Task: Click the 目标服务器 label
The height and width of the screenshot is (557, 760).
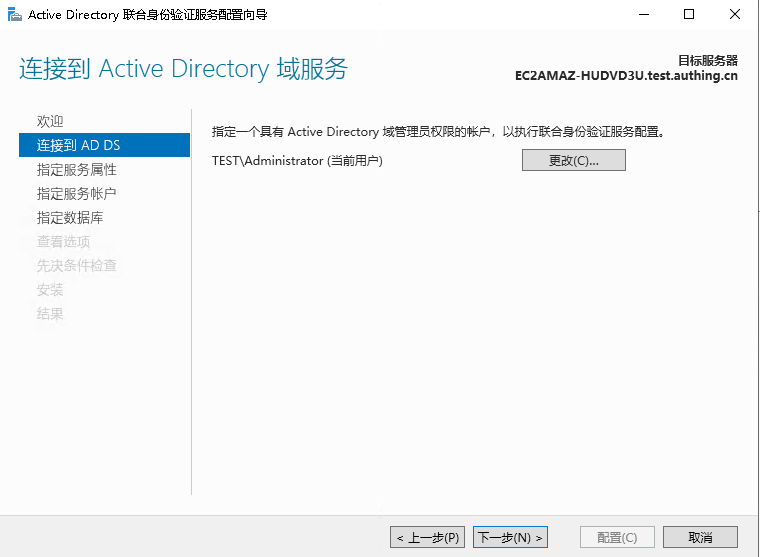Action: [x=708, y=61]
